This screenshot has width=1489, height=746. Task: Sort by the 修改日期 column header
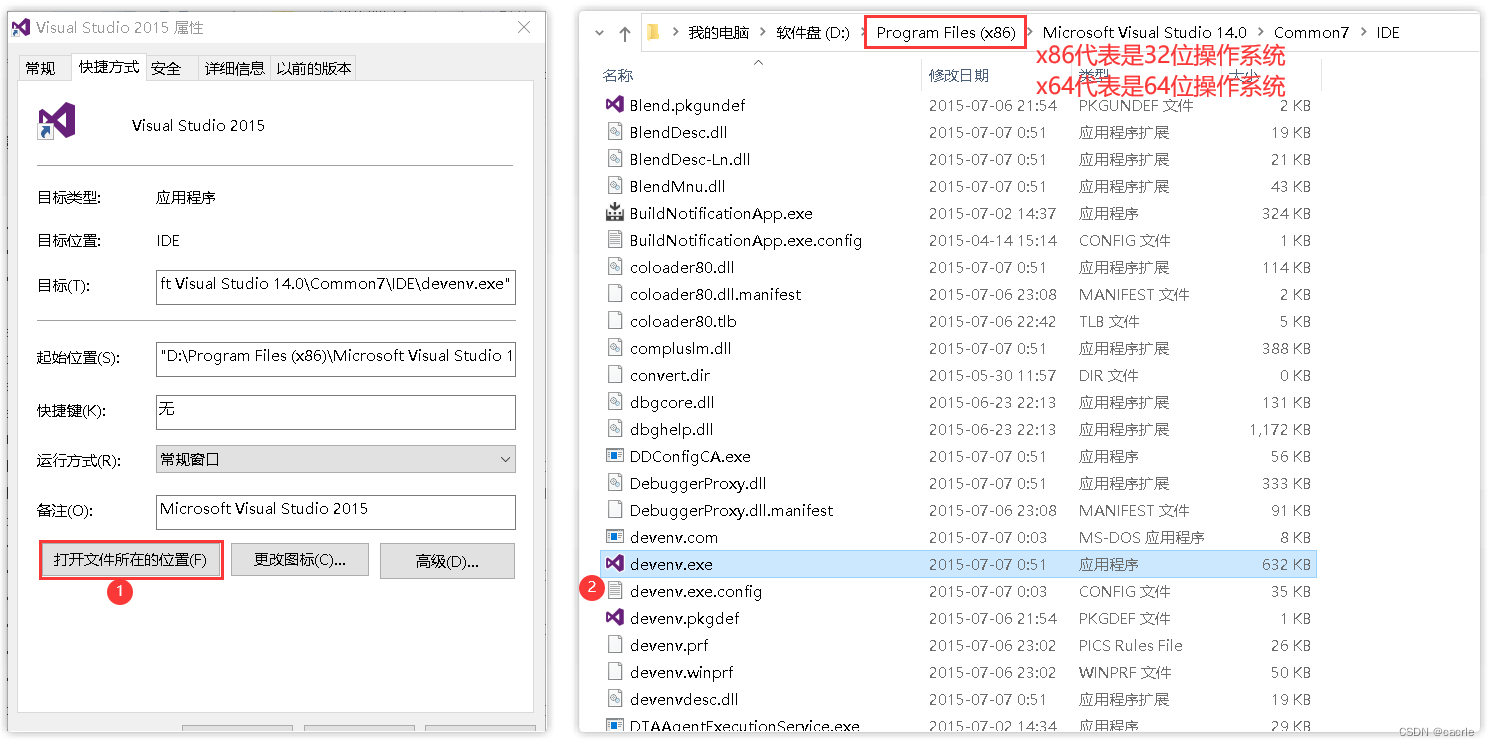[x=958, y=76]
